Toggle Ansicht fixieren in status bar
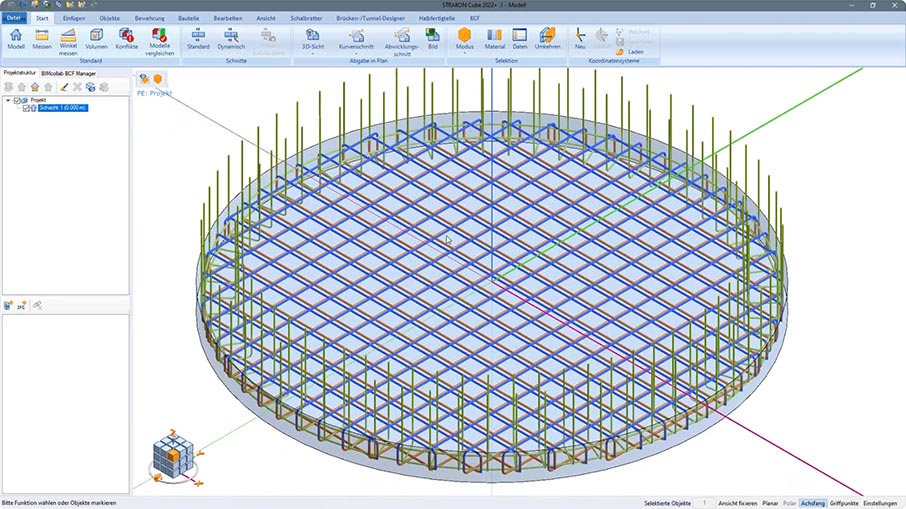Screen dimensions: 906x509 tap(737, 503)
